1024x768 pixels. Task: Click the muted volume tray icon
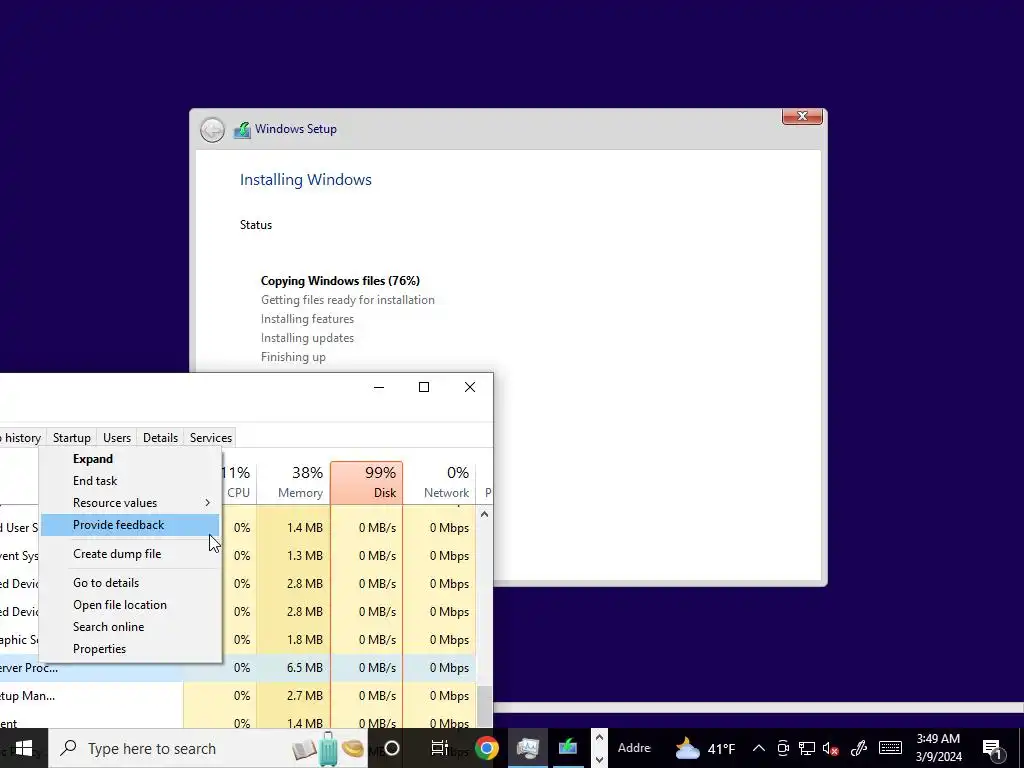coord(831,748)
